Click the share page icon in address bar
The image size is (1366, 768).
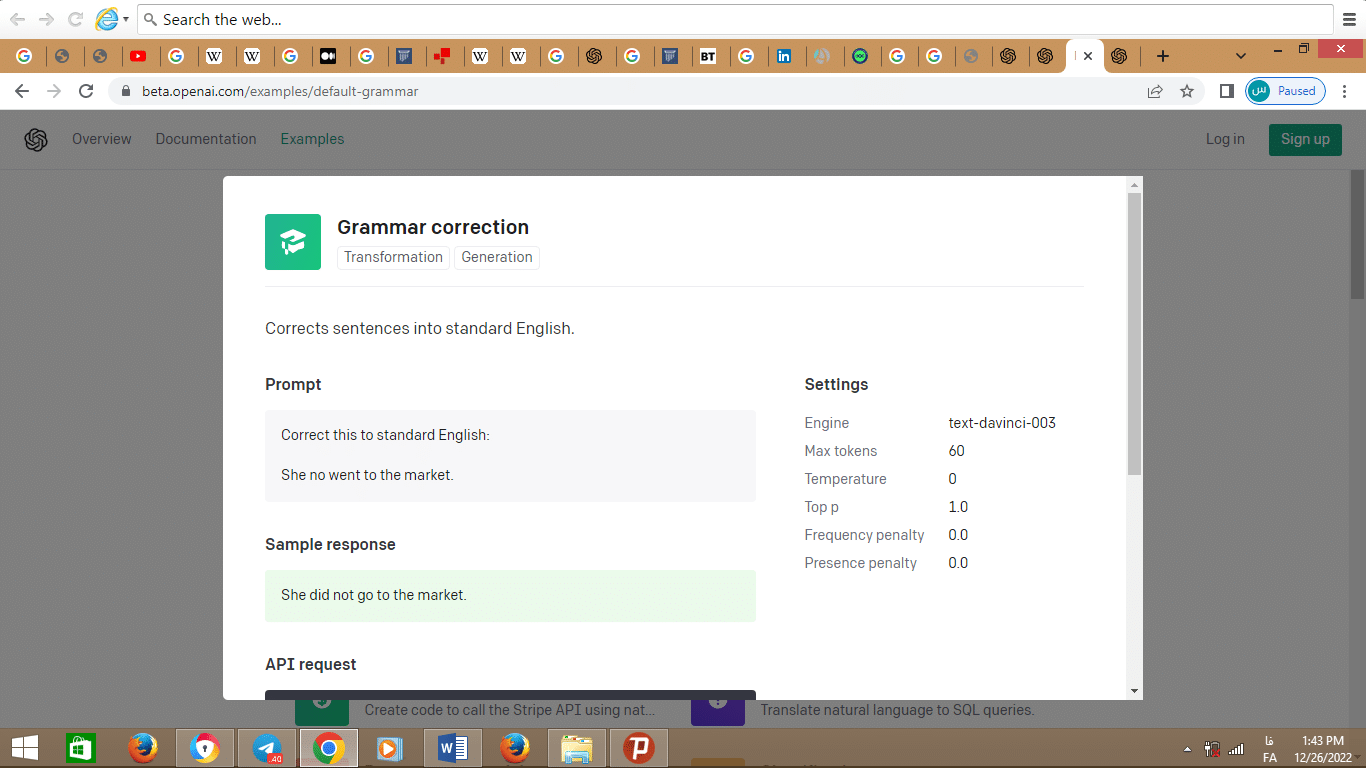1155,91
